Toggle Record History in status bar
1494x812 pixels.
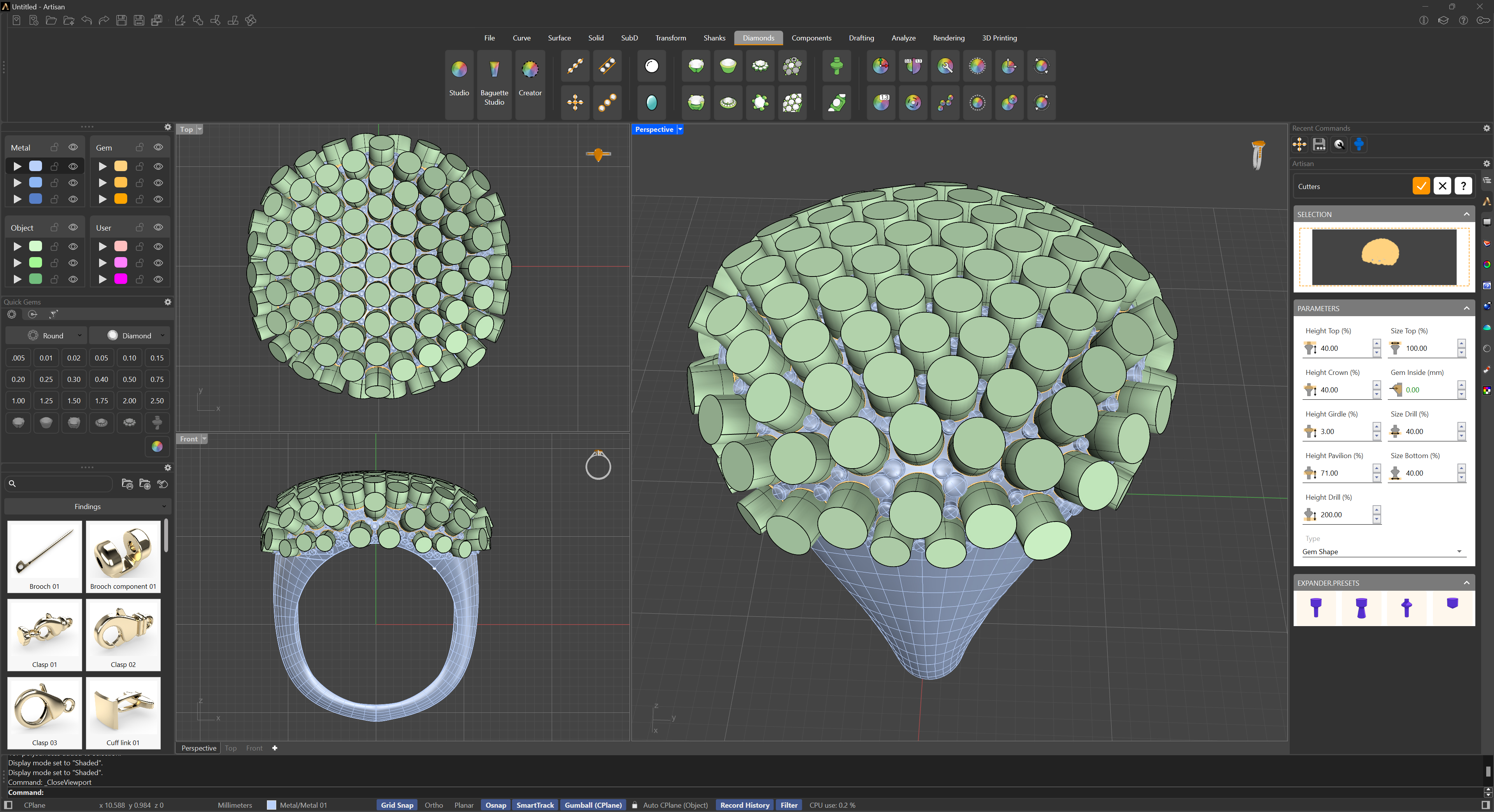click(745, 805)
